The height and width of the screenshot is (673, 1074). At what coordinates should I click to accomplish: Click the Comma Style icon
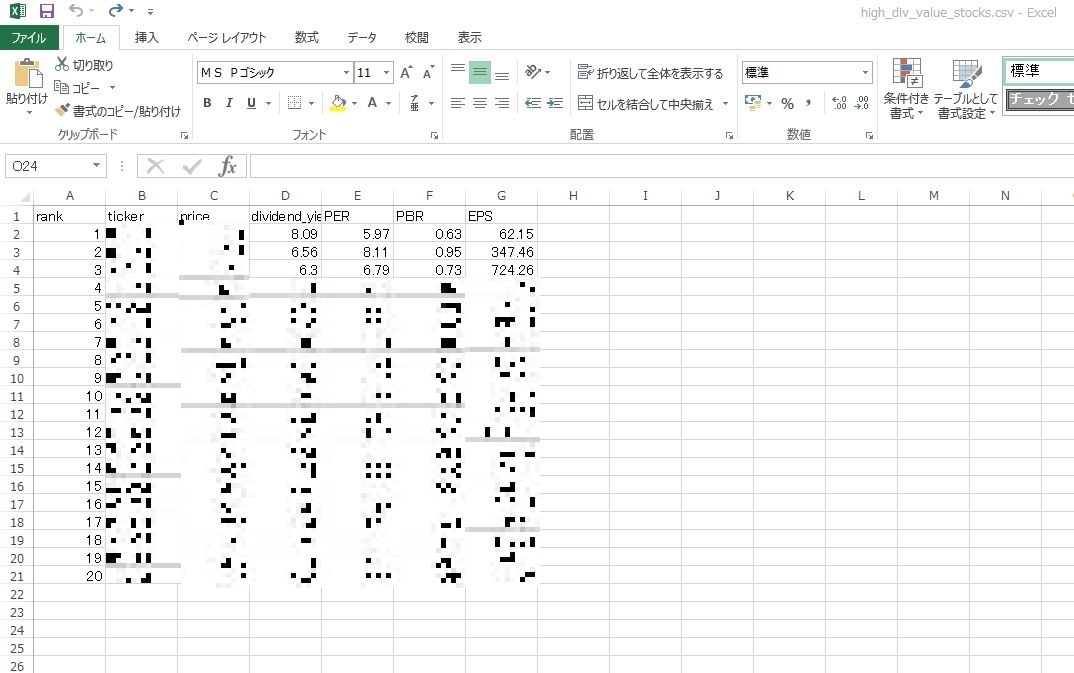pos(808,103)
